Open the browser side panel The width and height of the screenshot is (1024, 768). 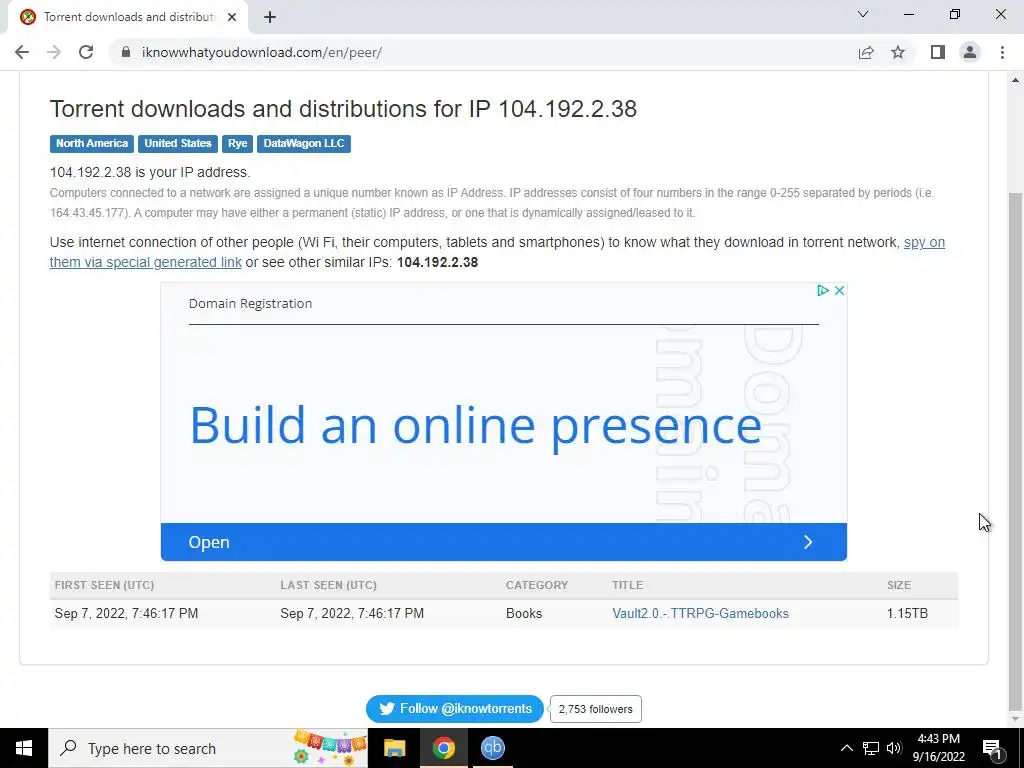click(938, 52)
